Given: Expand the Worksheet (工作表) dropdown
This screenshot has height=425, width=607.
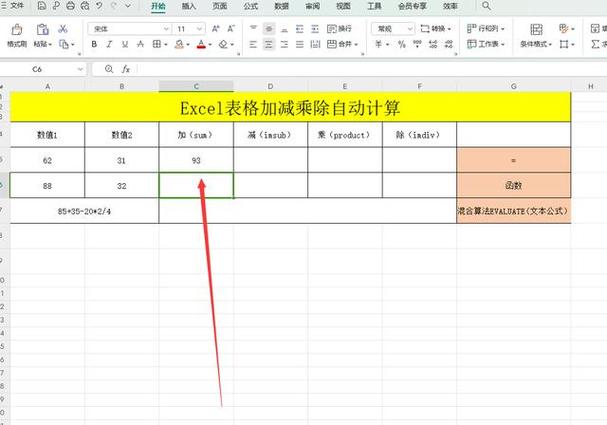Looking at the screenshot, I should coord(503,45).
